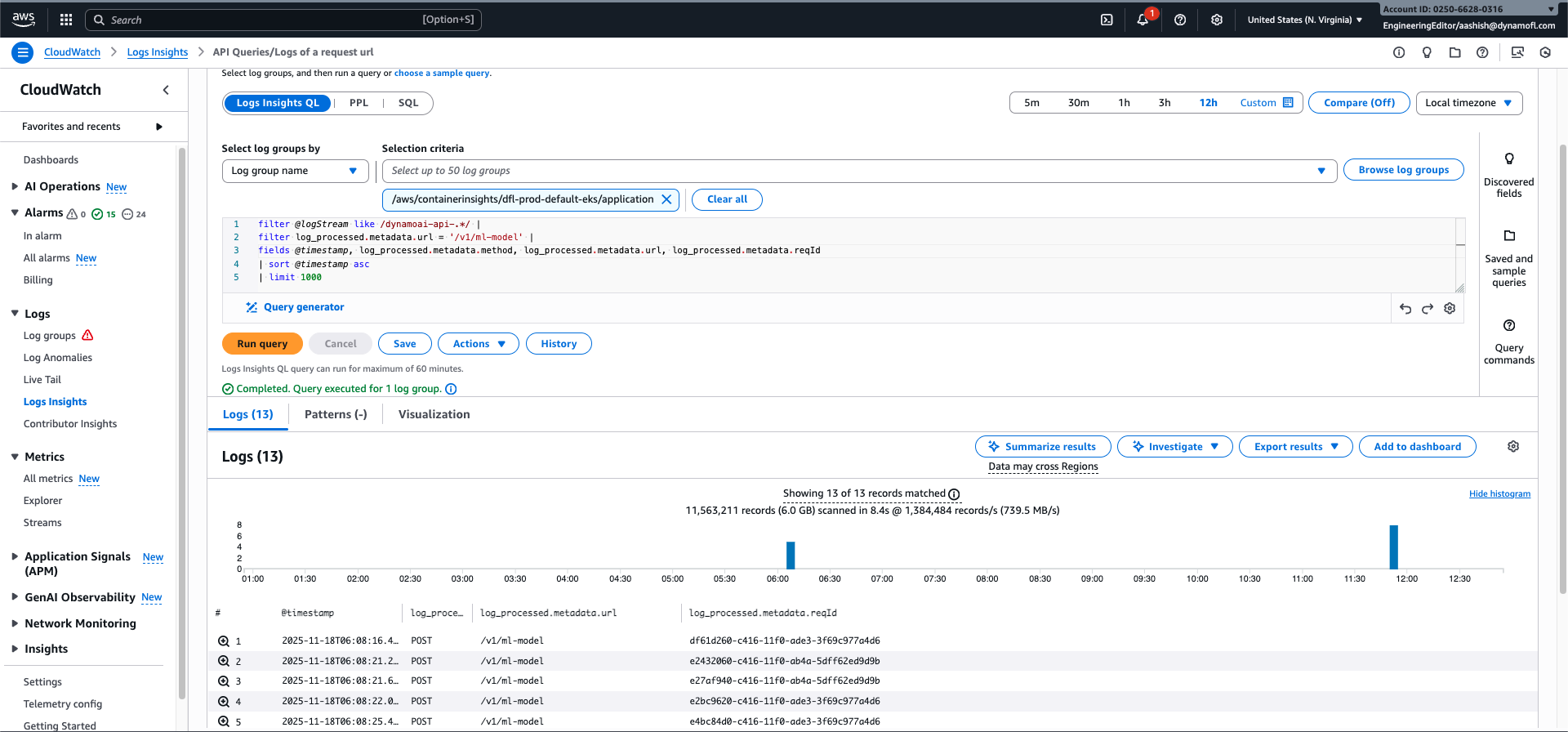Set time range to 12h
Image resolution: width=1568 pixels, height=732 pixels.
tap(1209, 103)
